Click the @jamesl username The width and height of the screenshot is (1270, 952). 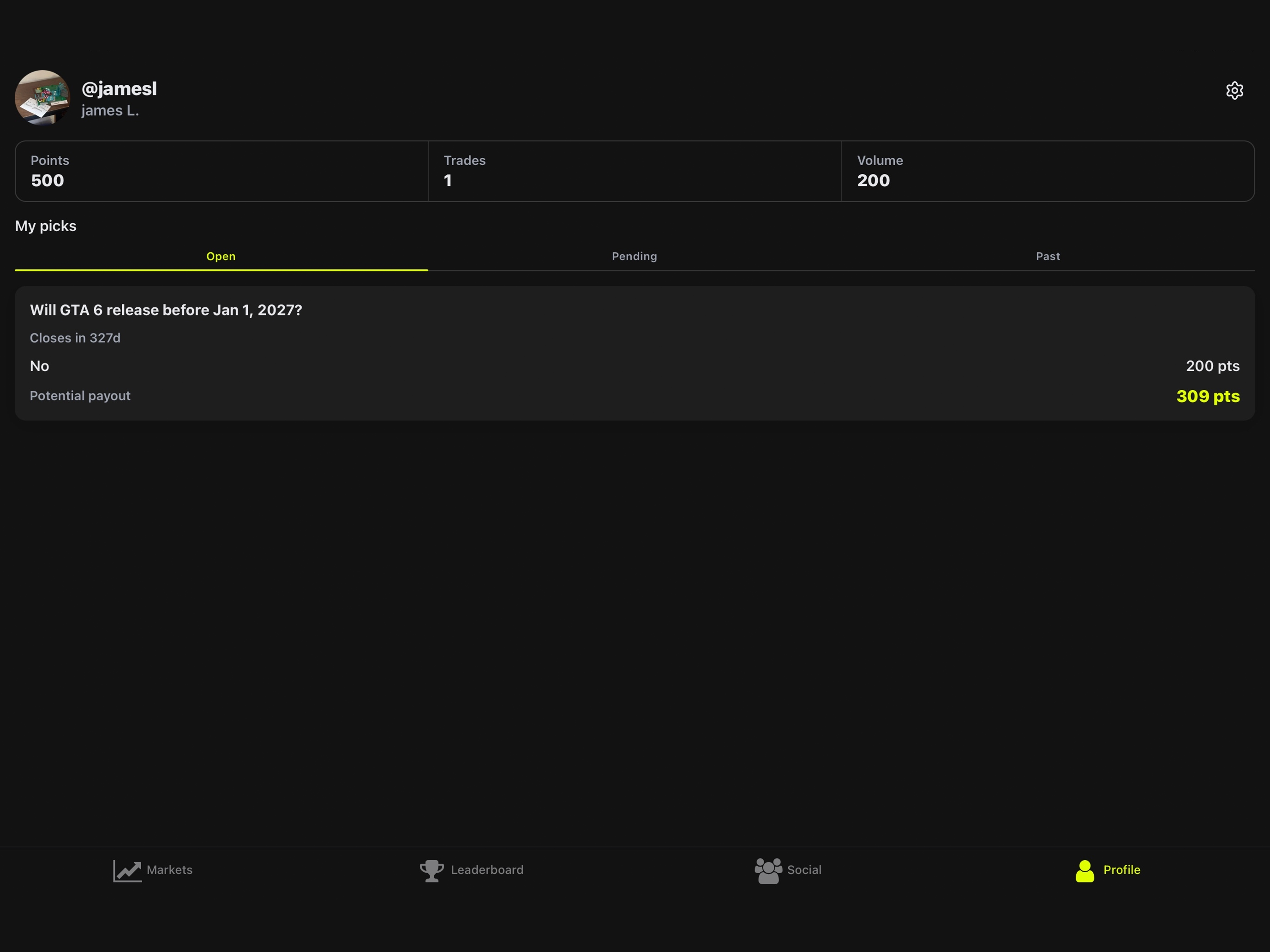point(119,89)
